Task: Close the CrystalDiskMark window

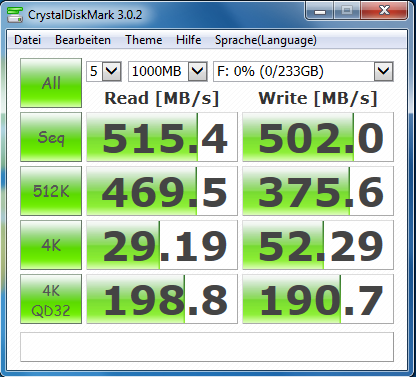Action: [384, 11]
